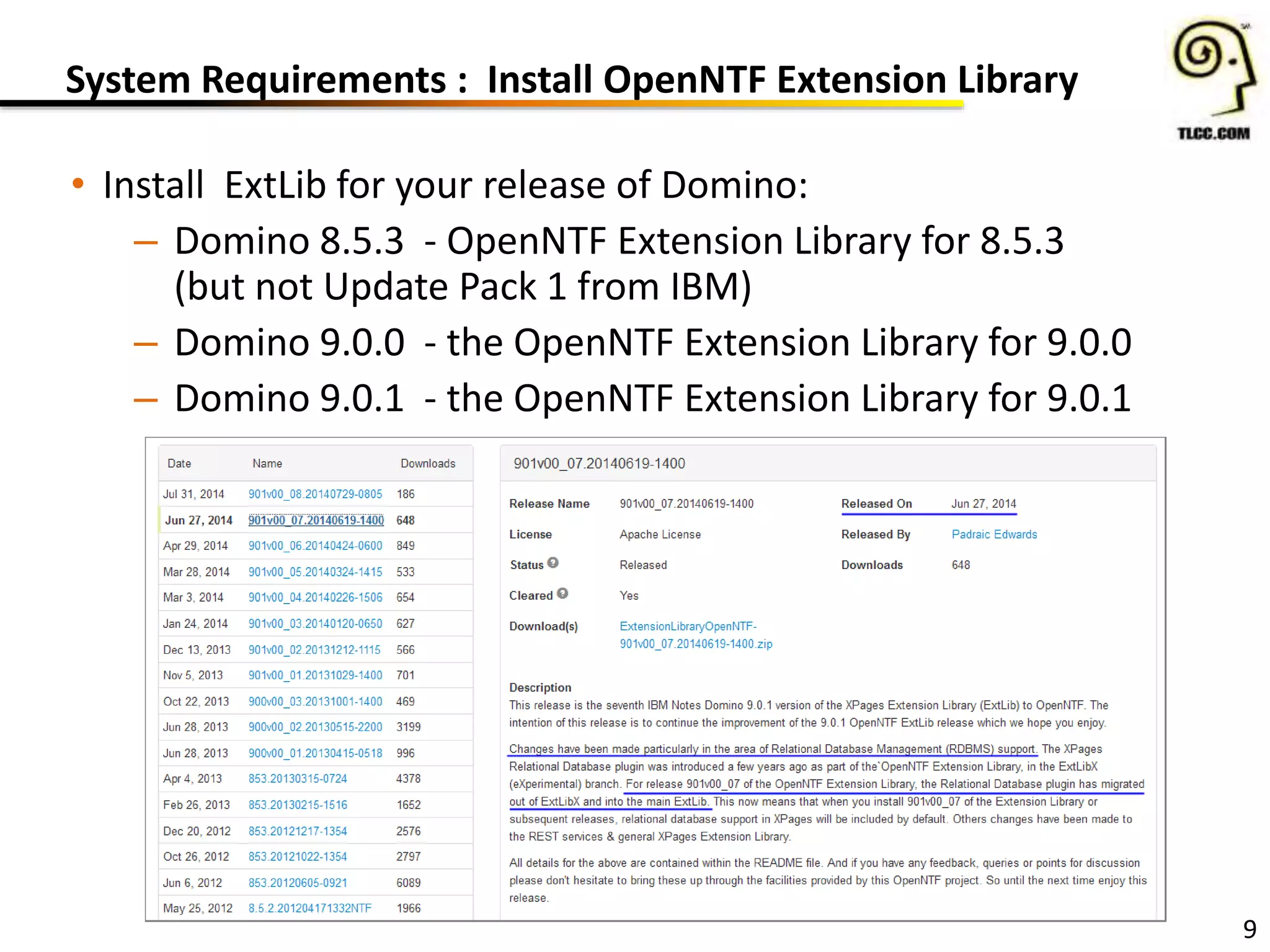Click the Jun 6, 2012 date cell
The height and width of the screenshot is (952, 1270).
pos(192,883)
